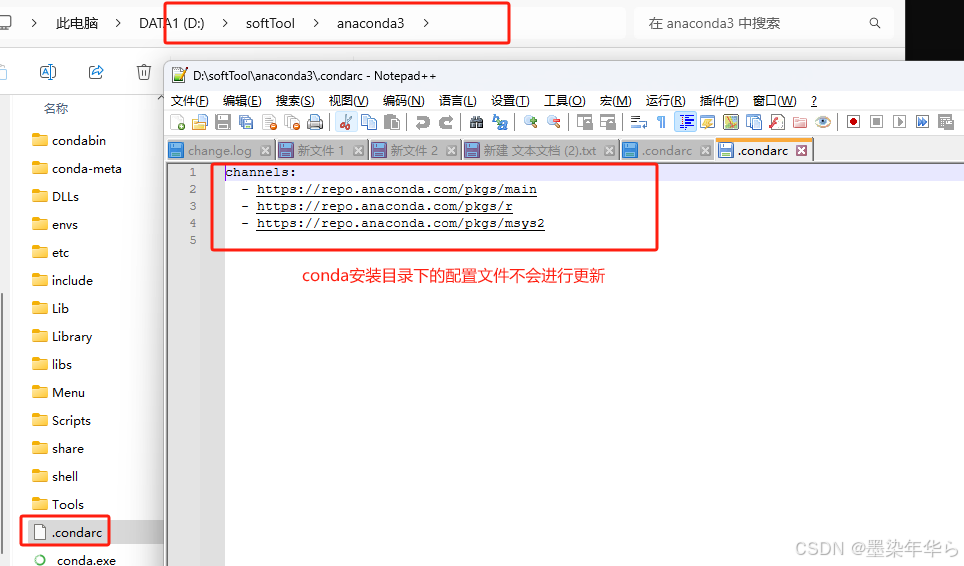Screen dimensions: 964x566
Task: Click the Stop macro recording icon
Action: (877, 122)
